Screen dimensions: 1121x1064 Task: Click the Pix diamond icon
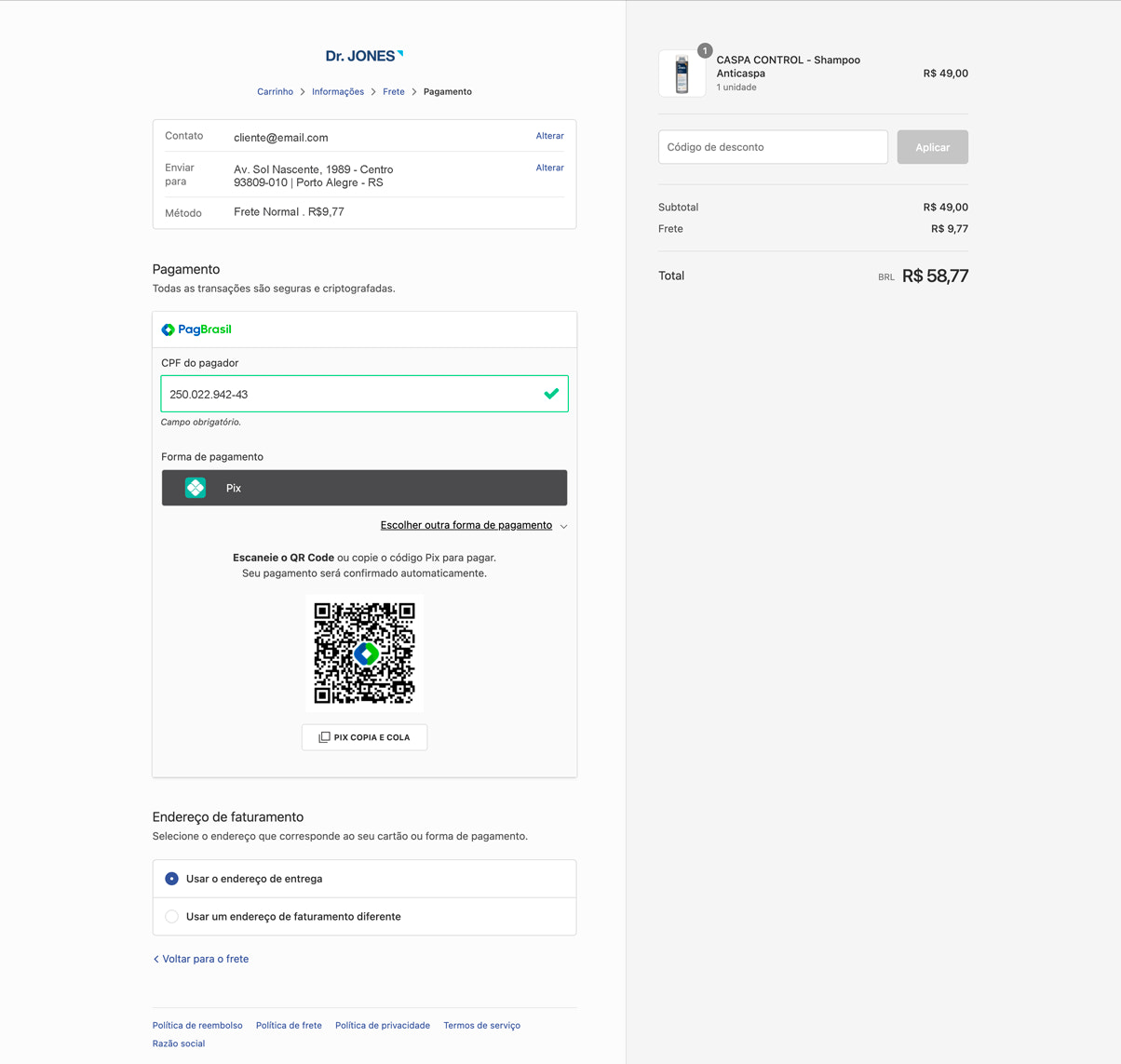pos(196,488)
